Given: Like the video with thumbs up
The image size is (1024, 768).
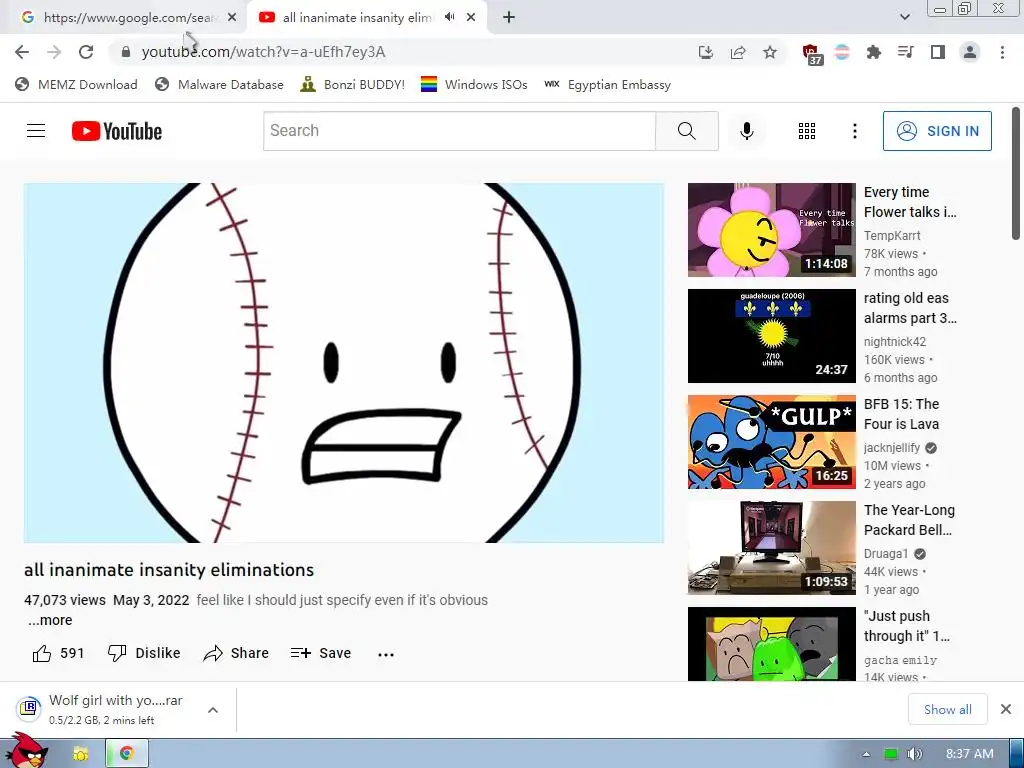Looking at the screenshot, I should [58, 653].
